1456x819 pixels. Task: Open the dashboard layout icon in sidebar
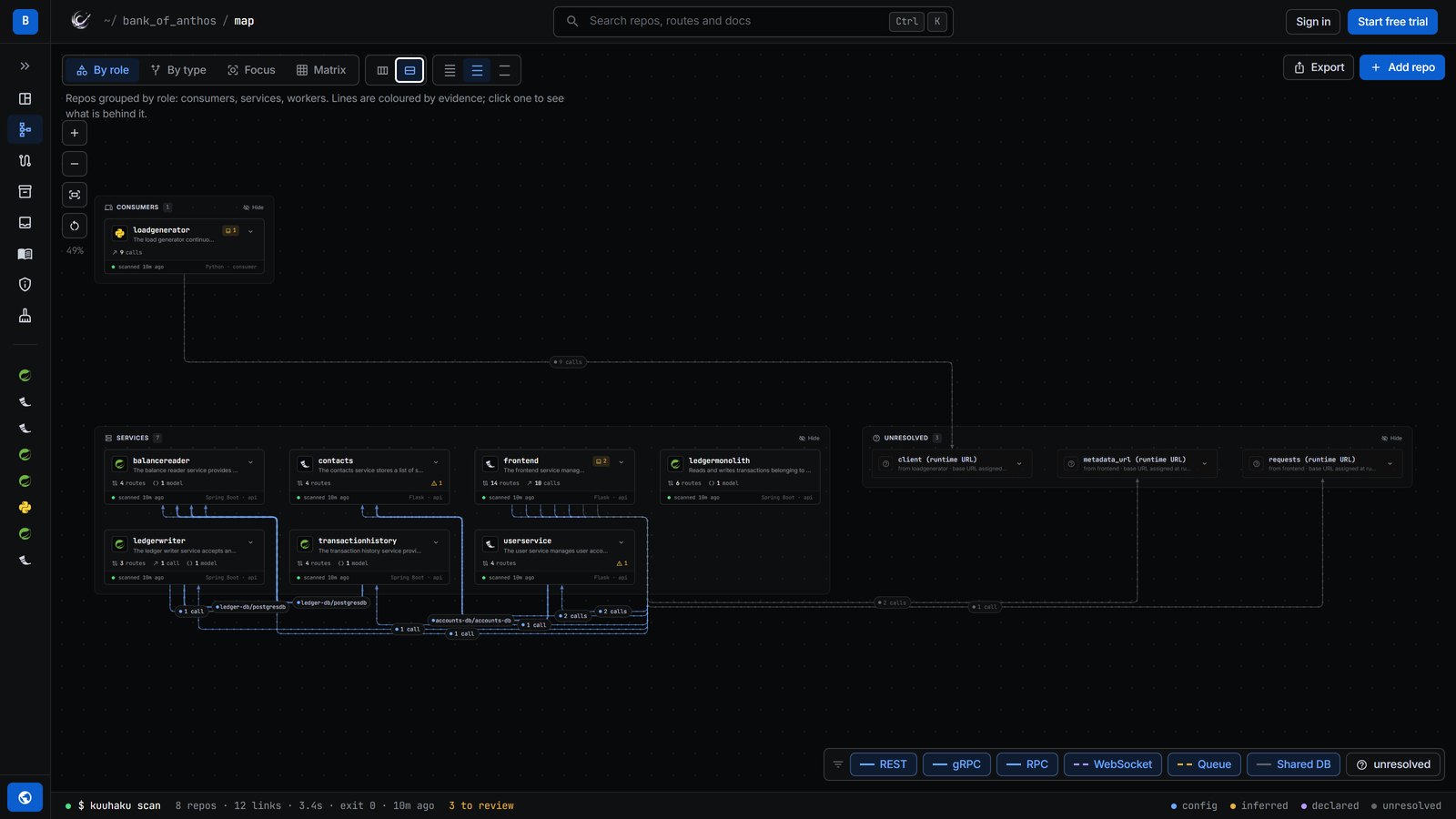click(x=25, y=98)
